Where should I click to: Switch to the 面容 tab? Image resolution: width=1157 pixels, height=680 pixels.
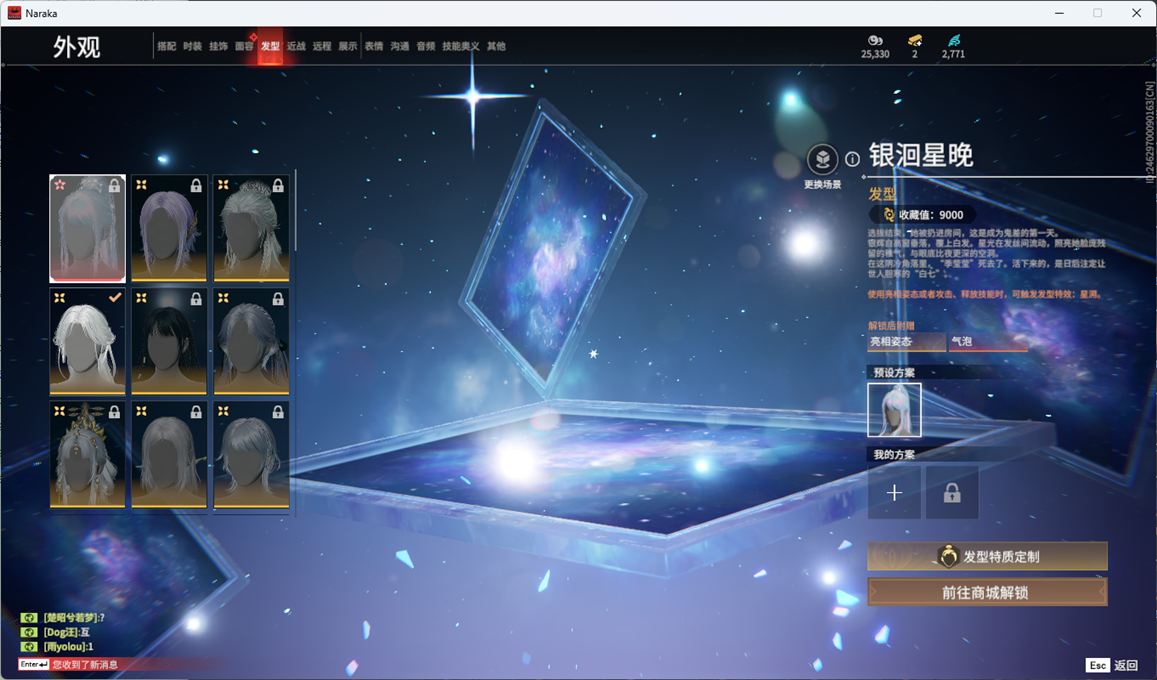click(x=244, y=46)
